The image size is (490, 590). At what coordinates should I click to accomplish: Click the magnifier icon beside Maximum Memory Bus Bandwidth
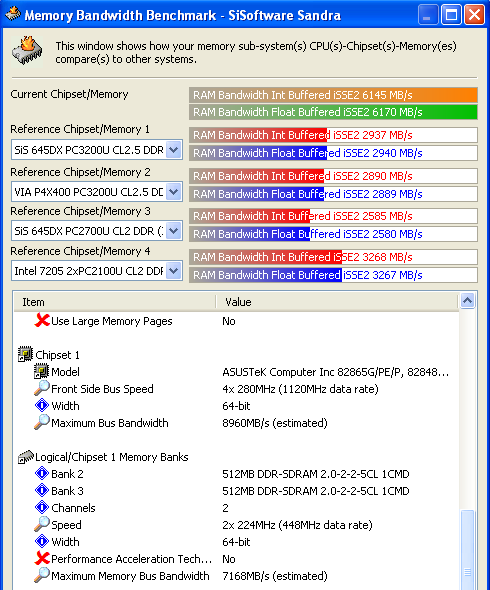(41, 575)
